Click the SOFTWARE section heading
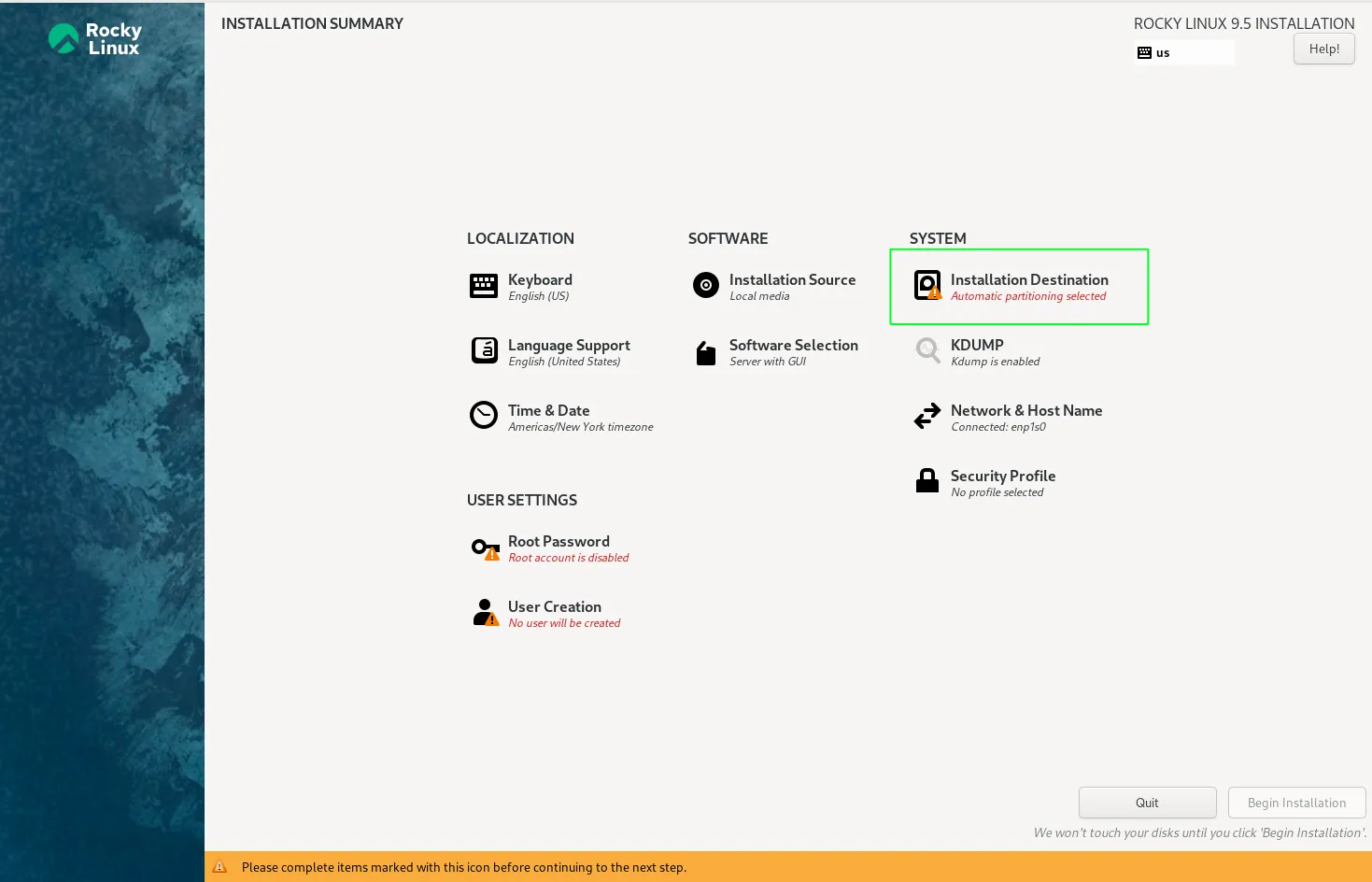 (x=728, y=238)
